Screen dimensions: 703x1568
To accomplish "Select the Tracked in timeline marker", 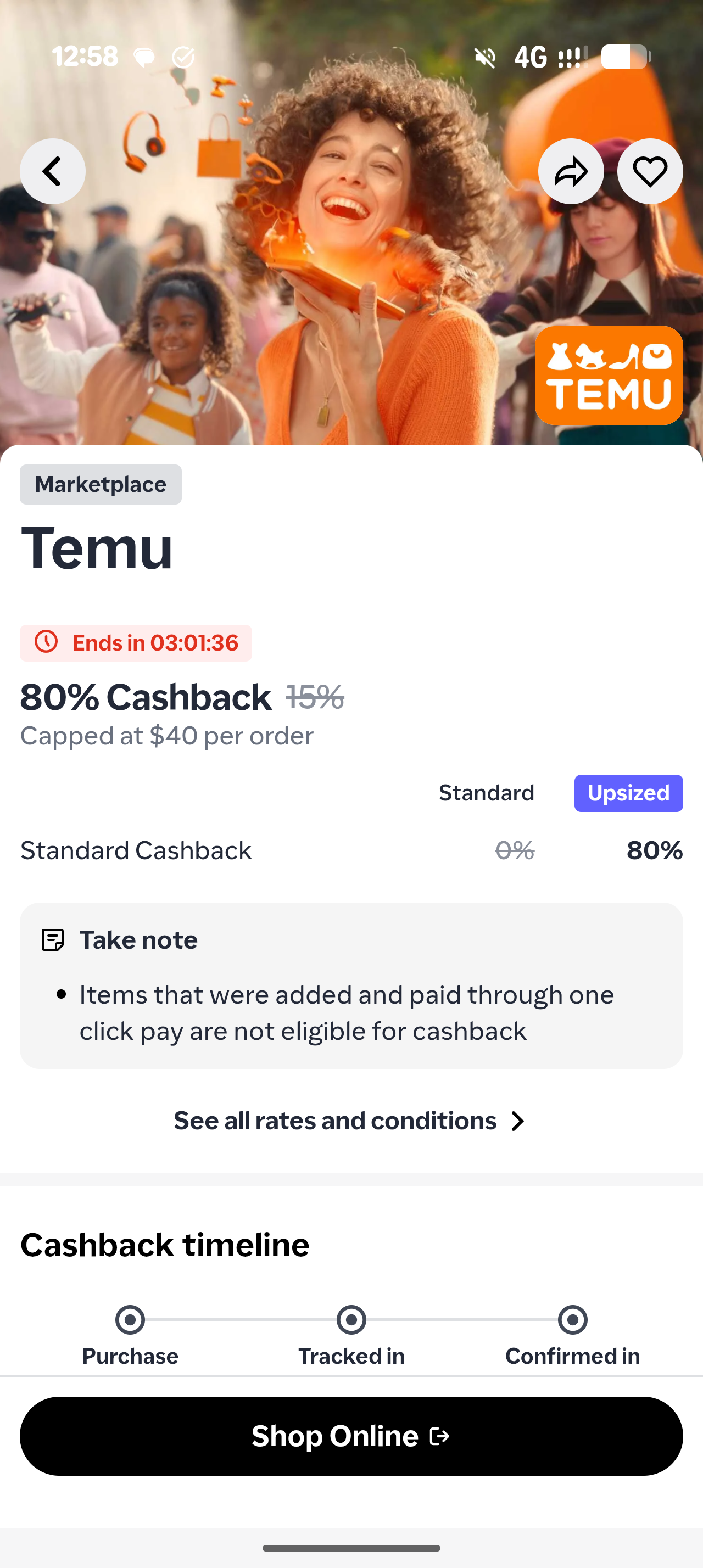I will pyautogui.click(x=351, y=1320).
